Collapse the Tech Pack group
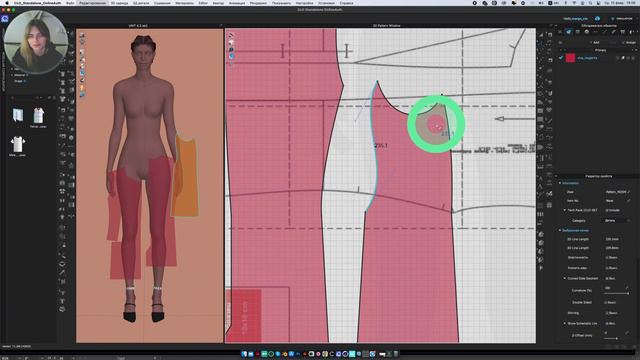Screen dimensions: 640x360 click(x=565, y=210)
